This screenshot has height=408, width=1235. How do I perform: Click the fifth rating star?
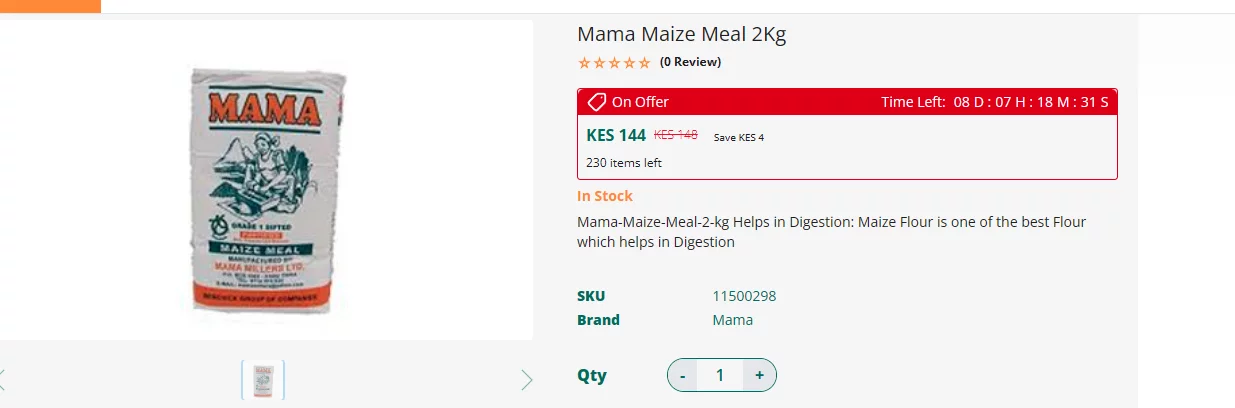click(644, 63)
